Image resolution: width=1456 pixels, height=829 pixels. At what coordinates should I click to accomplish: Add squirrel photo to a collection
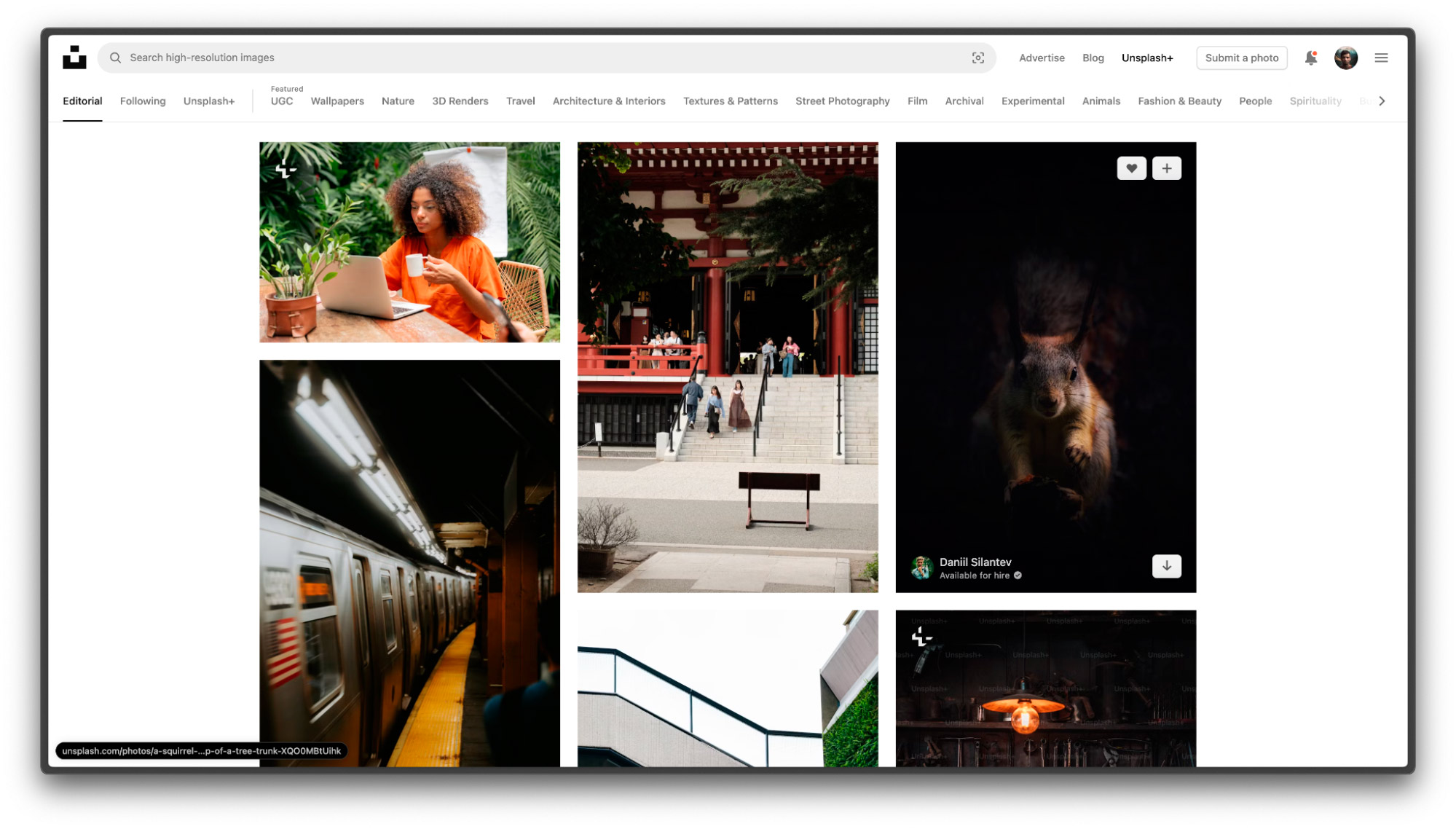click(x=1166, y=168)
